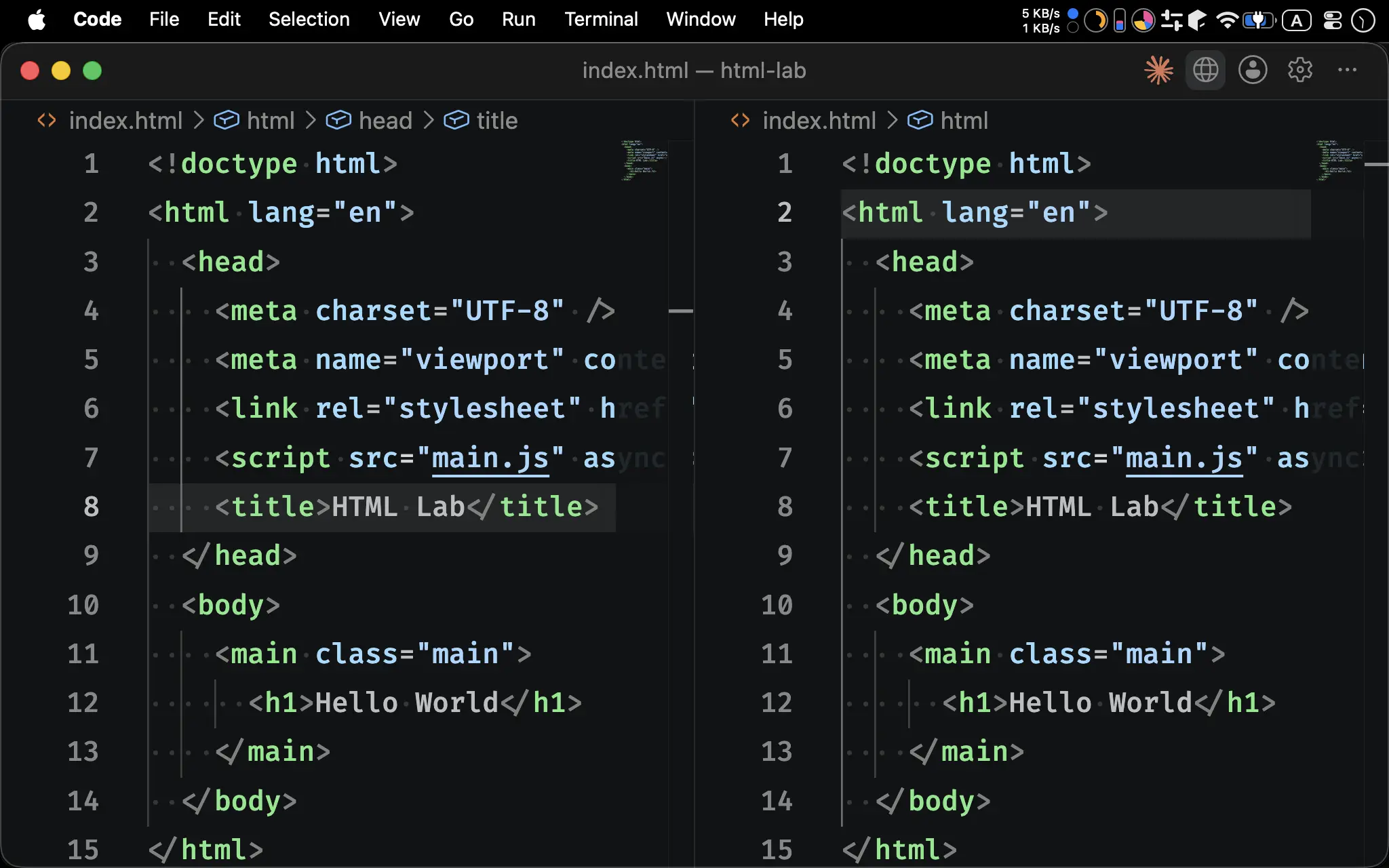
Task: Click the right editor minimap thumbnail
Action: 1338,160
